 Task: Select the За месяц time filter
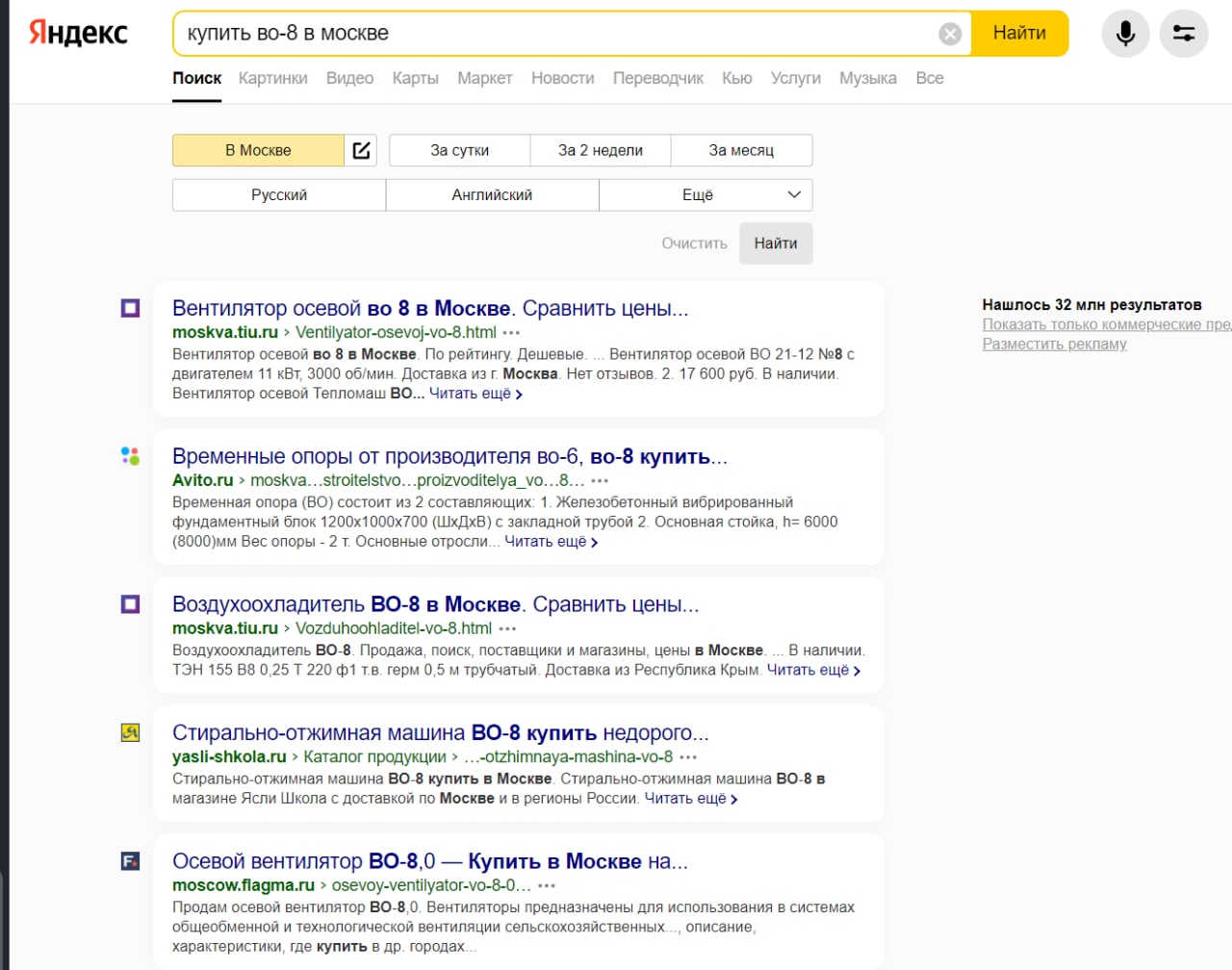click(x=741, y=150)
